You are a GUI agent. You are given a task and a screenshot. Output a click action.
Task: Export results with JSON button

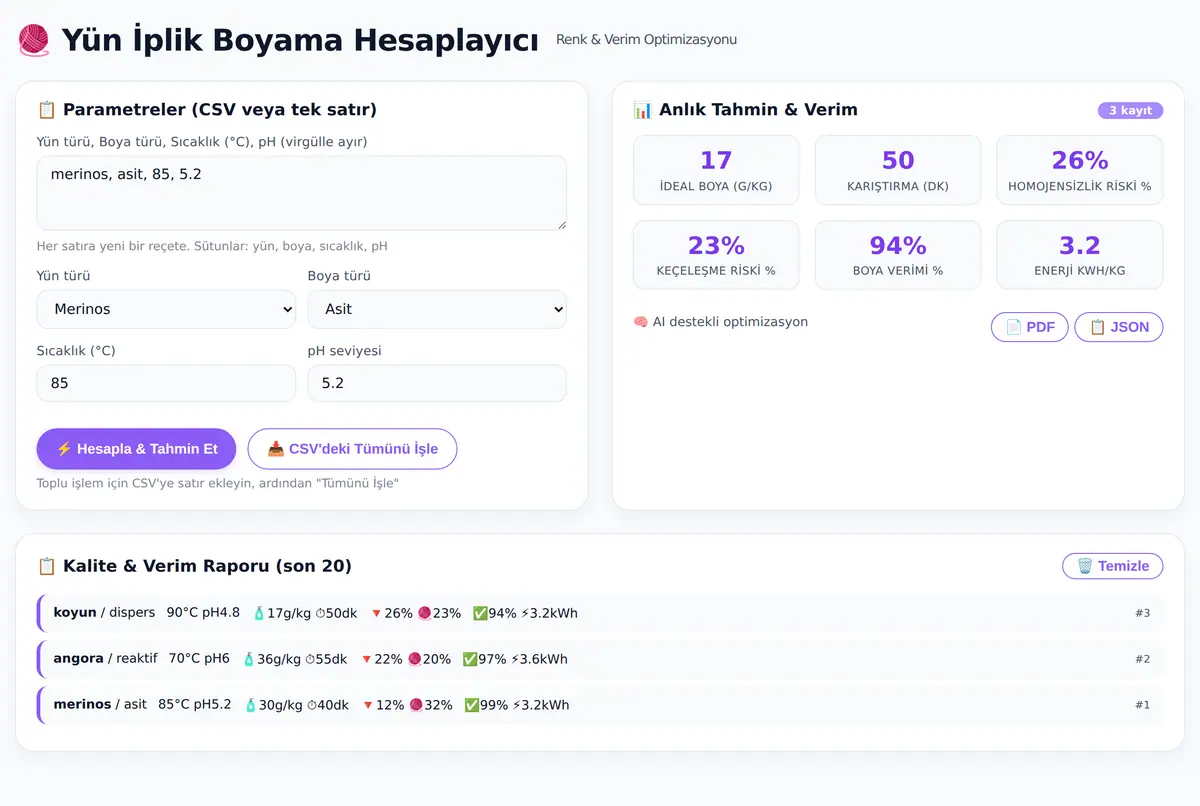[1119, 327]
